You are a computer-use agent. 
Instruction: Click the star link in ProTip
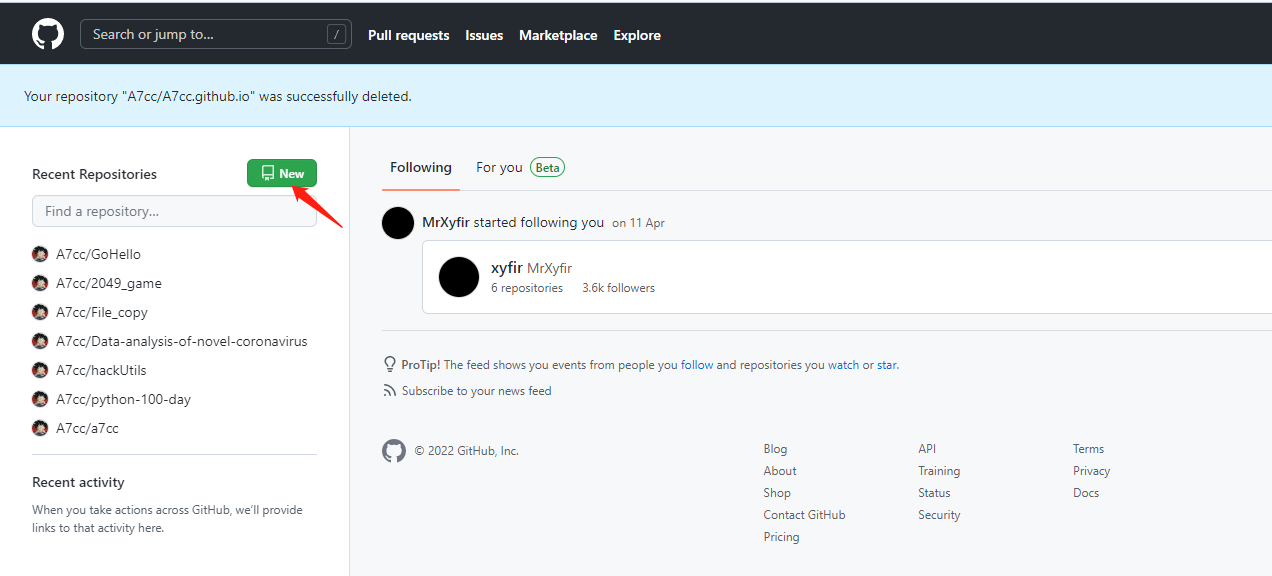pyautogui.click(x=887, y=365)
